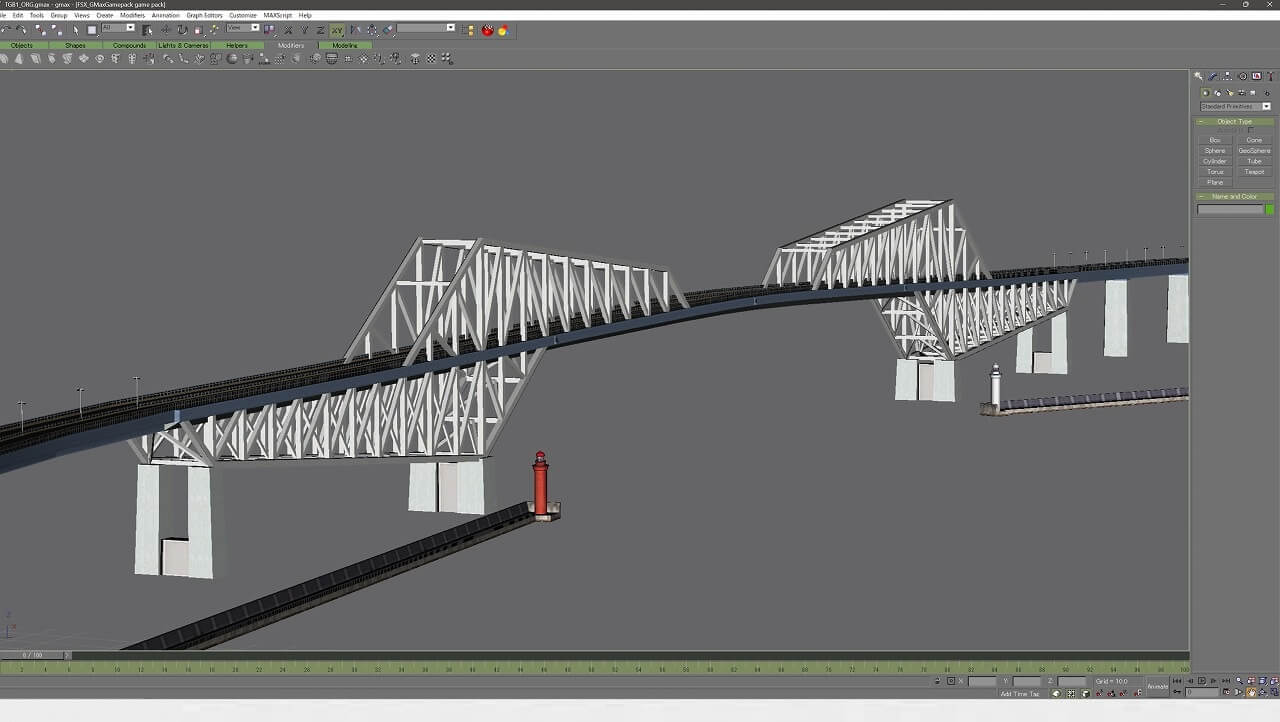
Task: Toggle the XY axis constraint button
Action: tap(337, 30)
